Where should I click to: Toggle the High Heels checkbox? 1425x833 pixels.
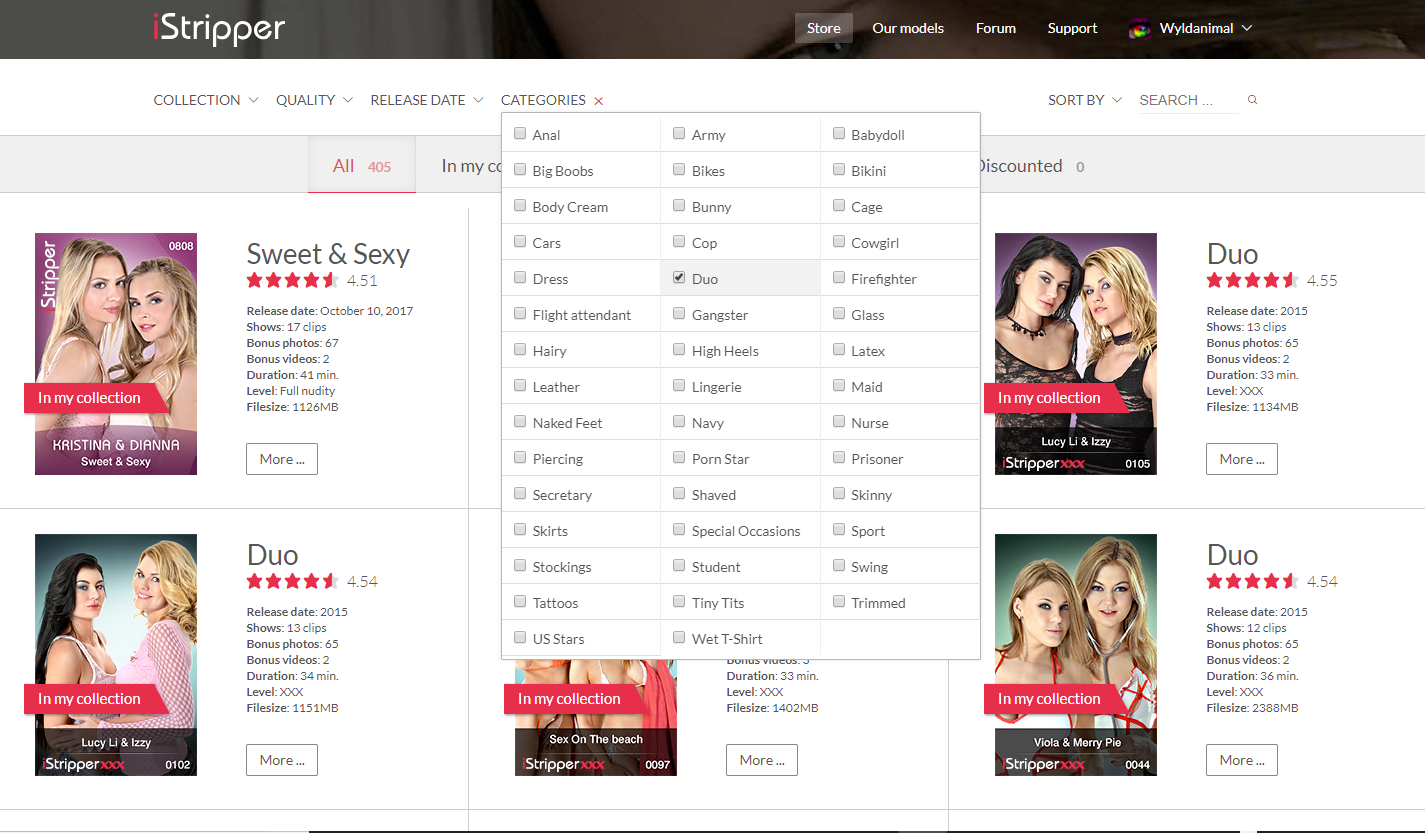(679, 349)
